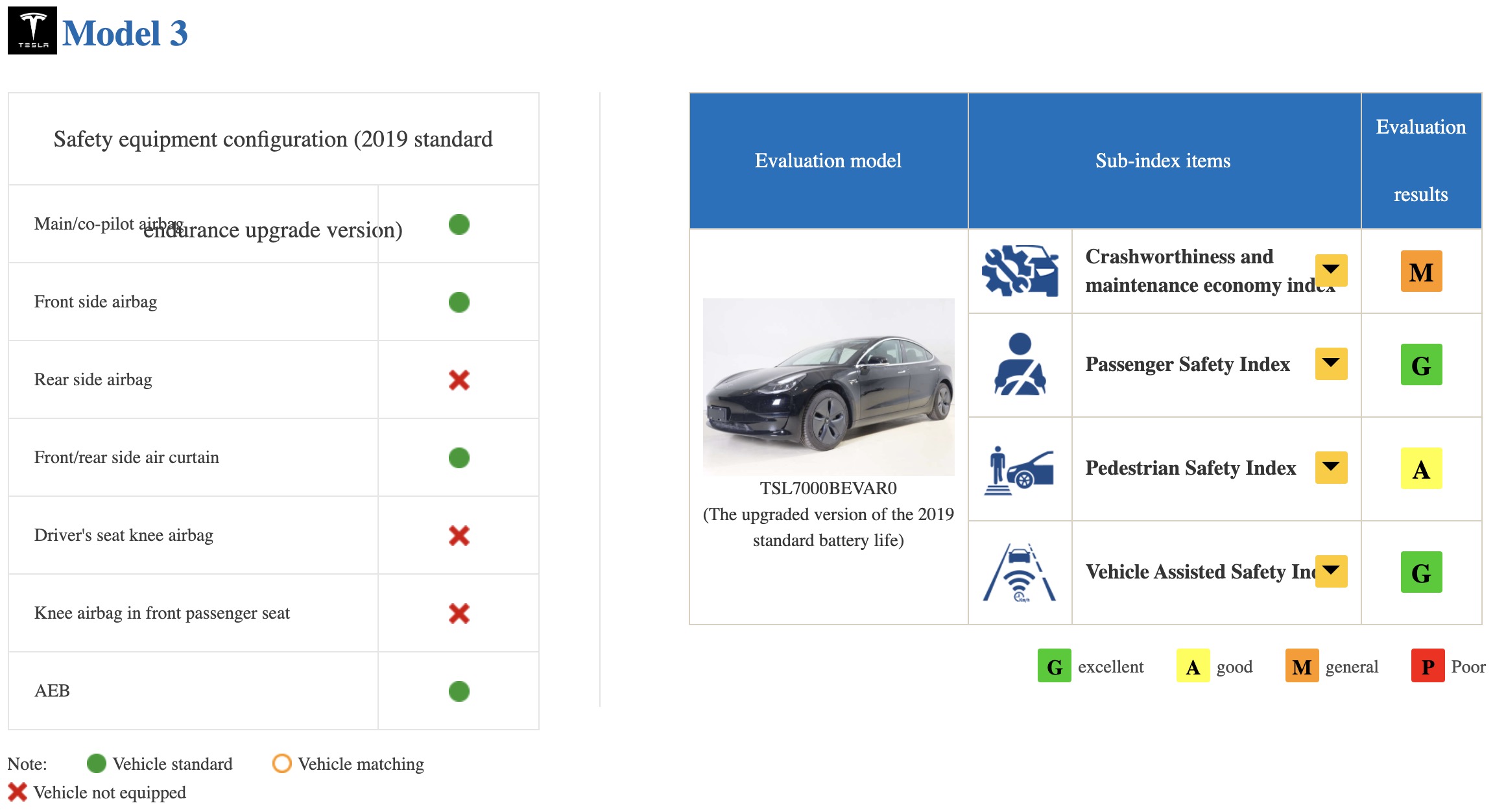The width and height of the screenshot is (1506, 812).
Task: Click the passenger seatbelt safety icon
Action: pos(1020,364)
